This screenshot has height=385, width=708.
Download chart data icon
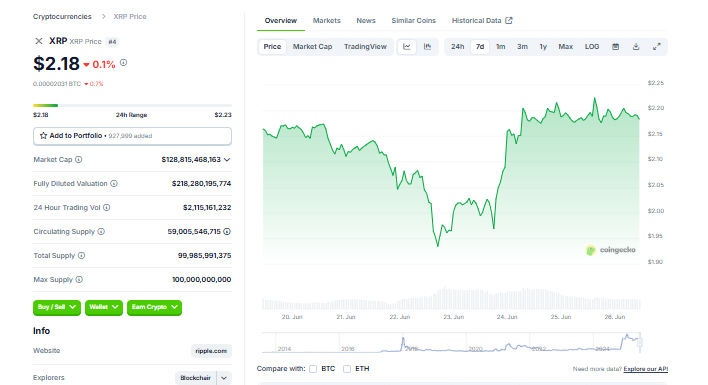click(636, 46)
